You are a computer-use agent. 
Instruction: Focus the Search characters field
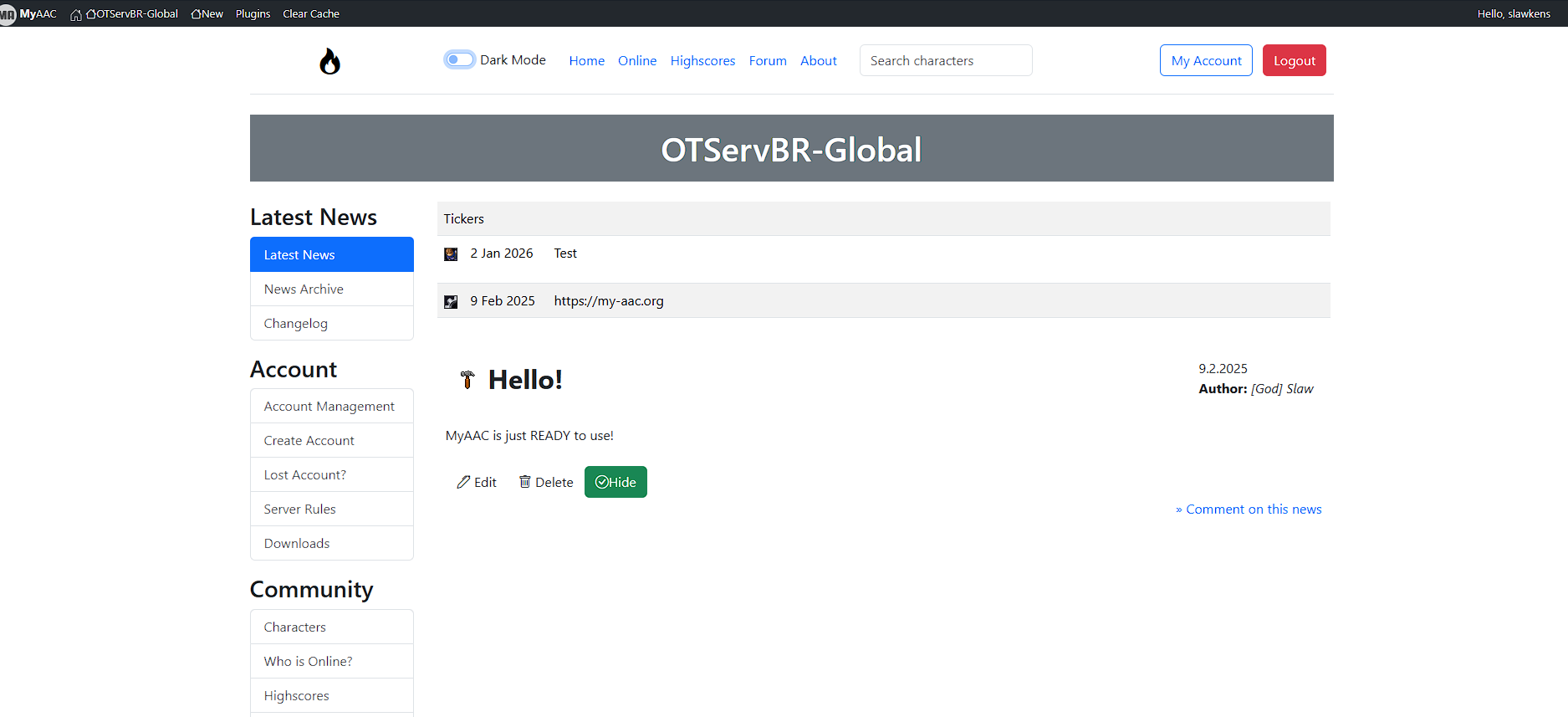[x=945, y=61]
